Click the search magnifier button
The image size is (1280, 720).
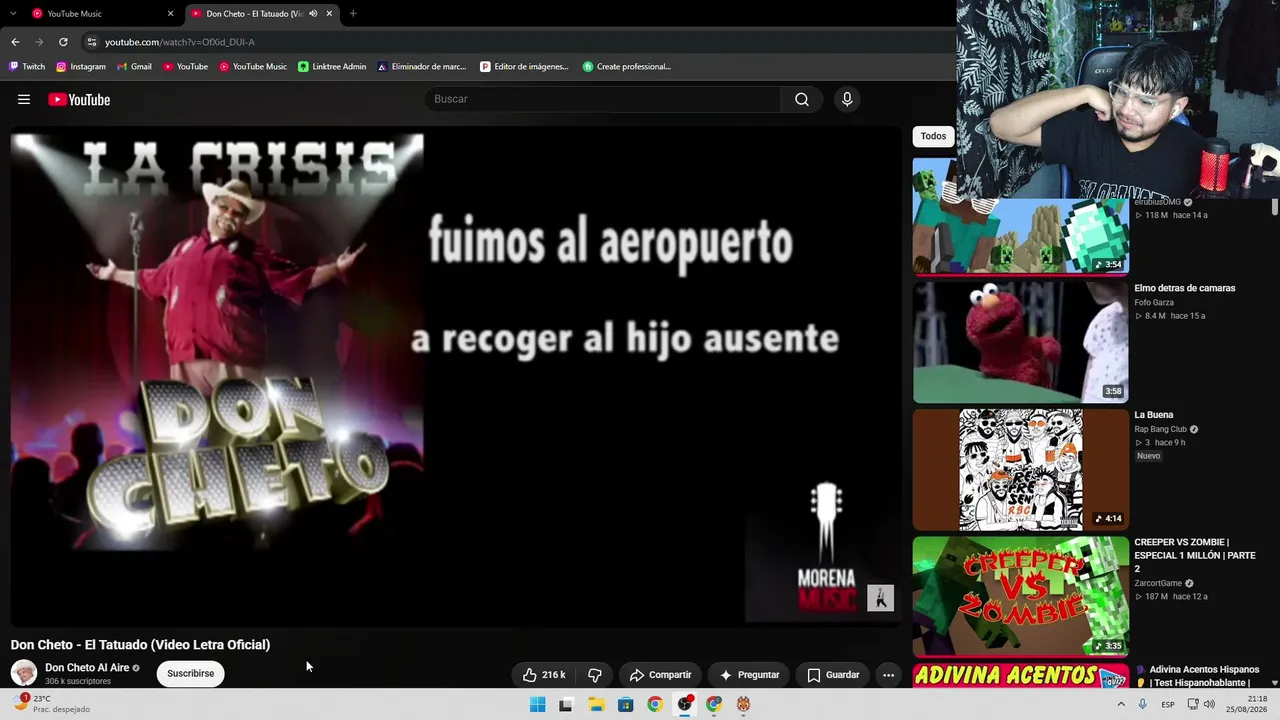(801, 99)
